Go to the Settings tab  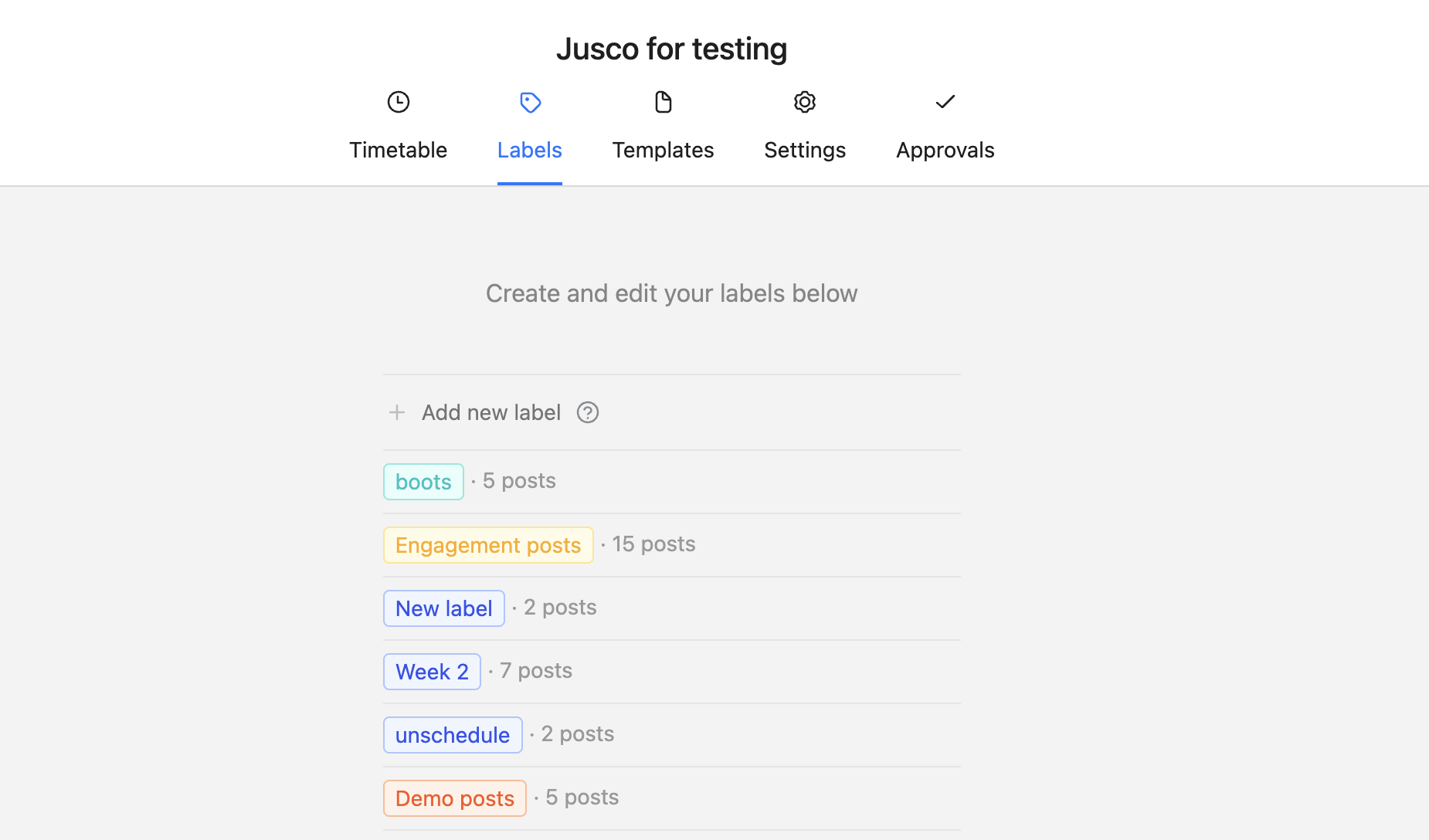(x=805, y=150)
